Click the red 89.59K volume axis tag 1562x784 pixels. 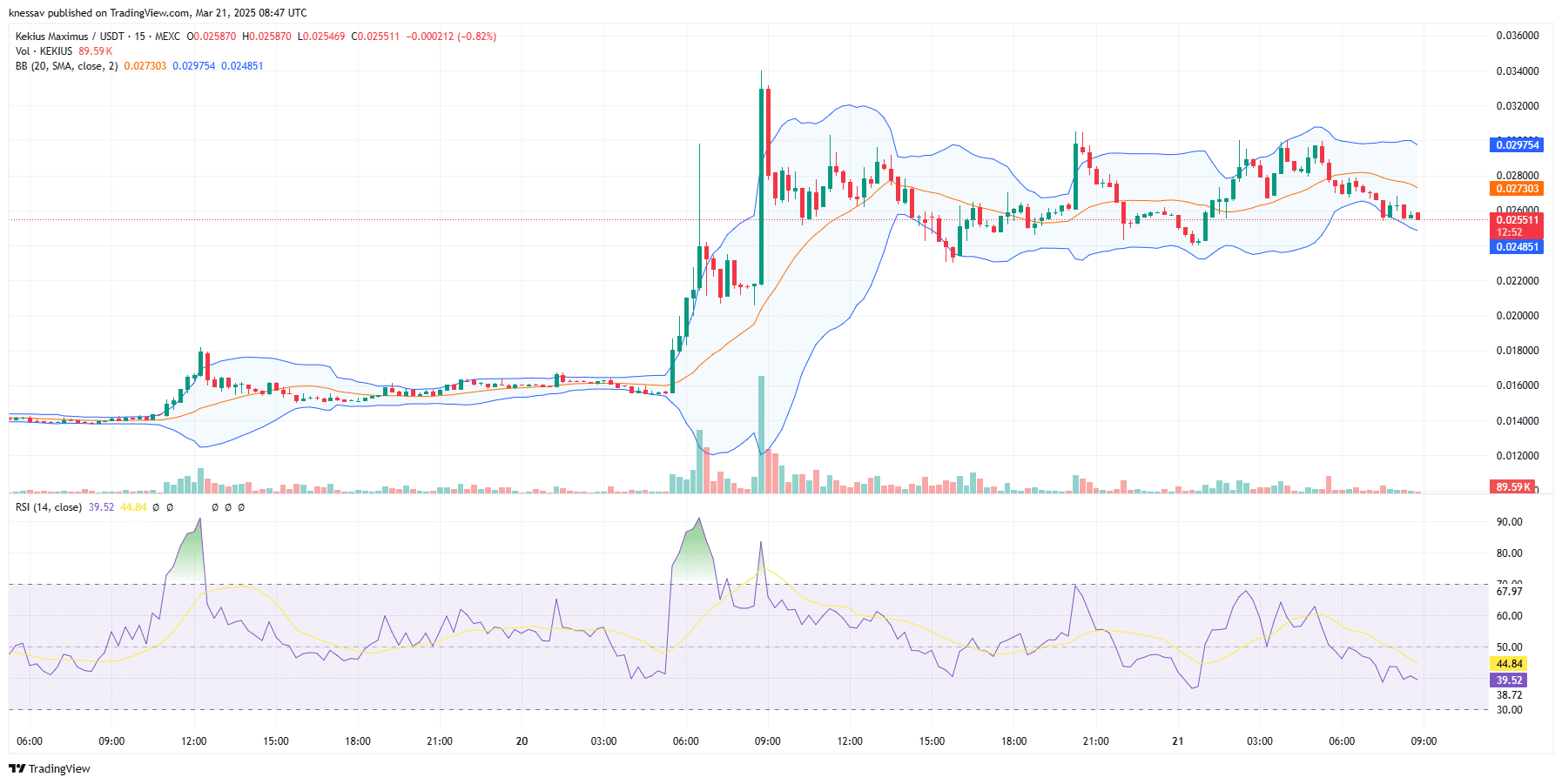coord(1513,487)
